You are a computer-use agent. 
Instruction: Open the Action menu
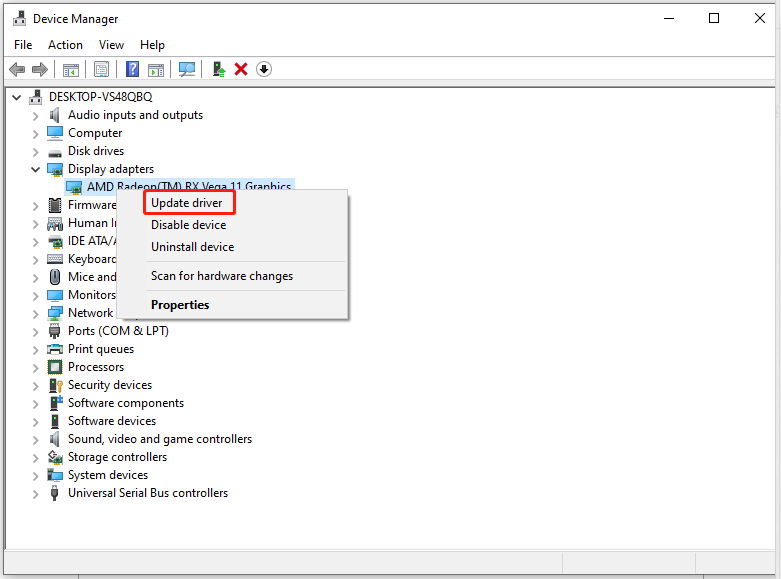coord(65,45)
